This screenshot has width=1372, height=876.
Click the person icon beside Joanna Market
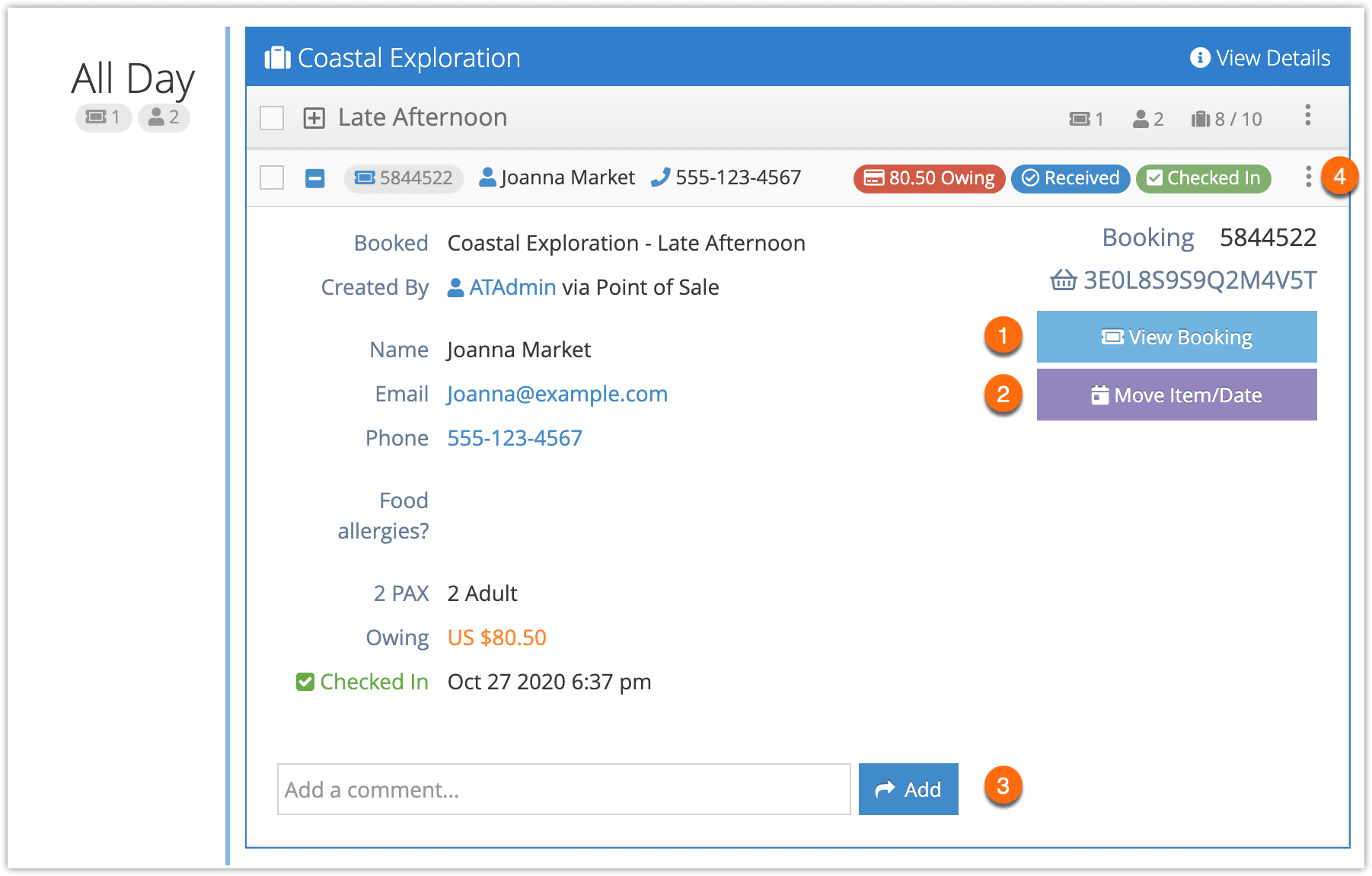point(488,177)
